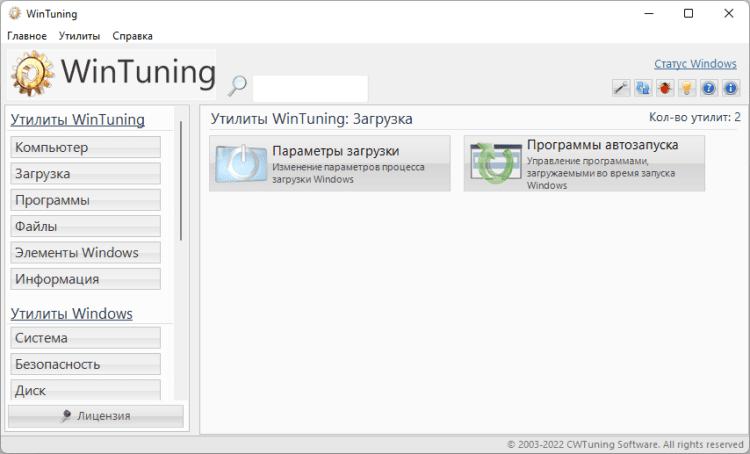
Task: Open the Справка menu
Action: coord(132,36)
